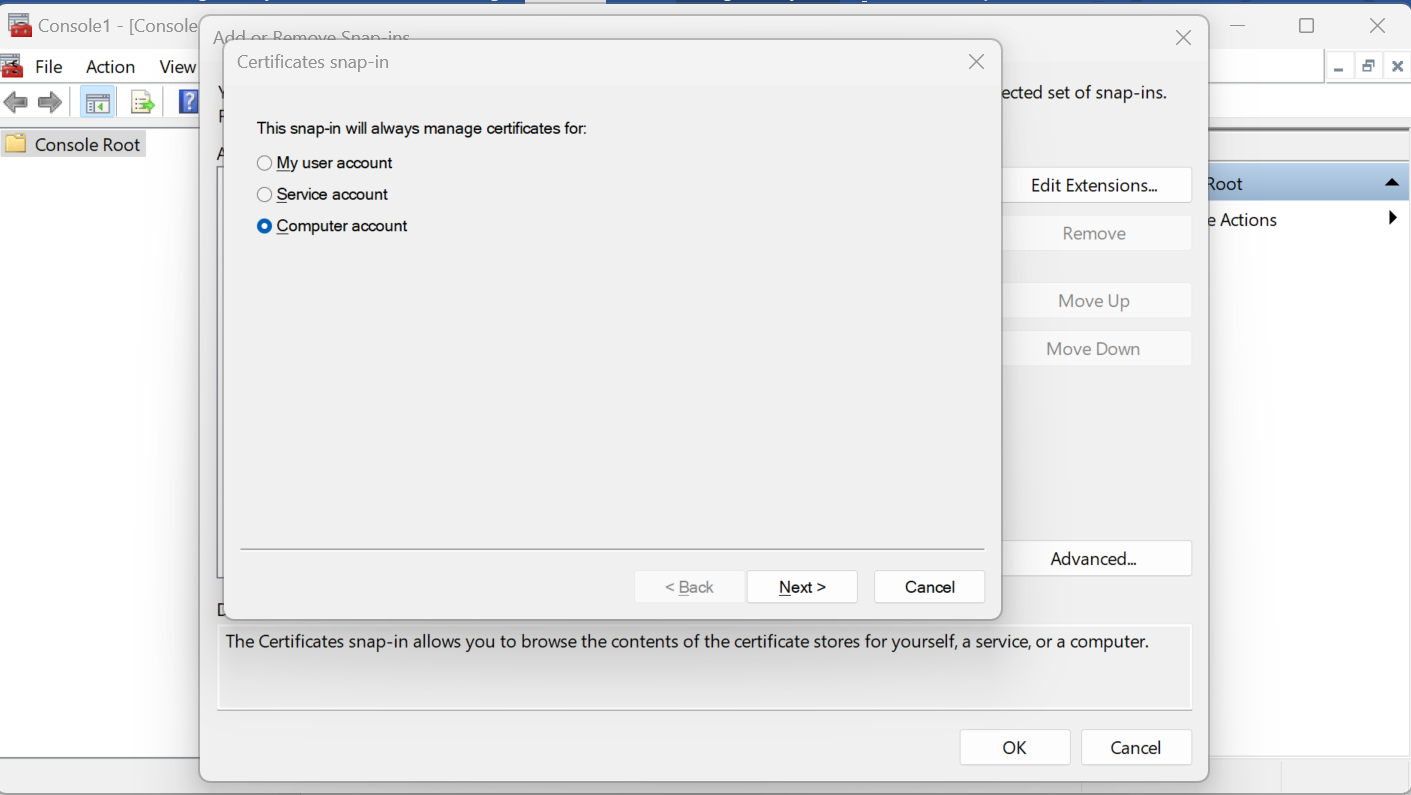The width and height of the screenshot is (1411, 795).
Task: Click the Next > button
Action: (x=802, y=587)
